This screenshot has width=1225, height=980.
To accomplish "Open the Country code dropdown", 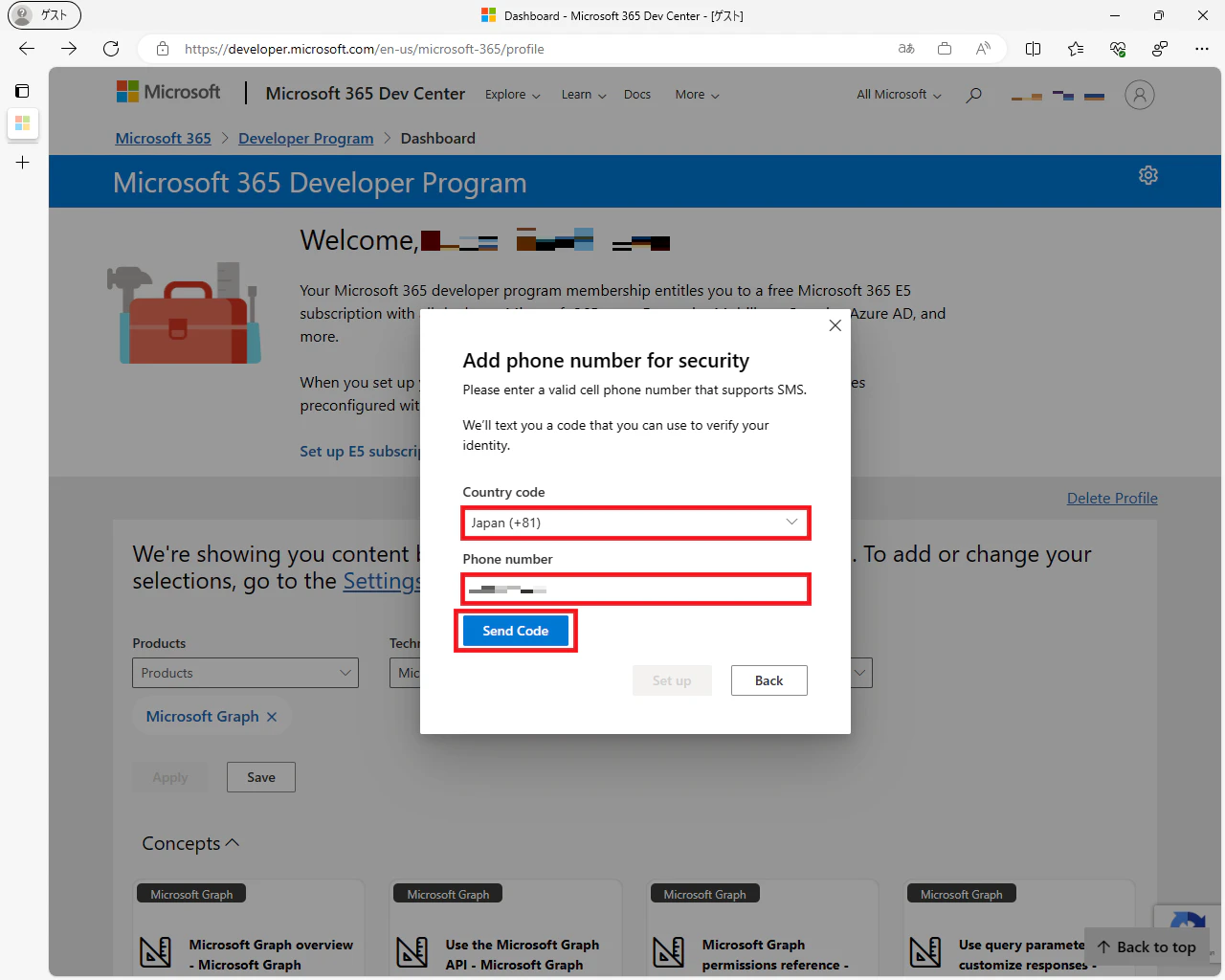I will coord(635,523).
